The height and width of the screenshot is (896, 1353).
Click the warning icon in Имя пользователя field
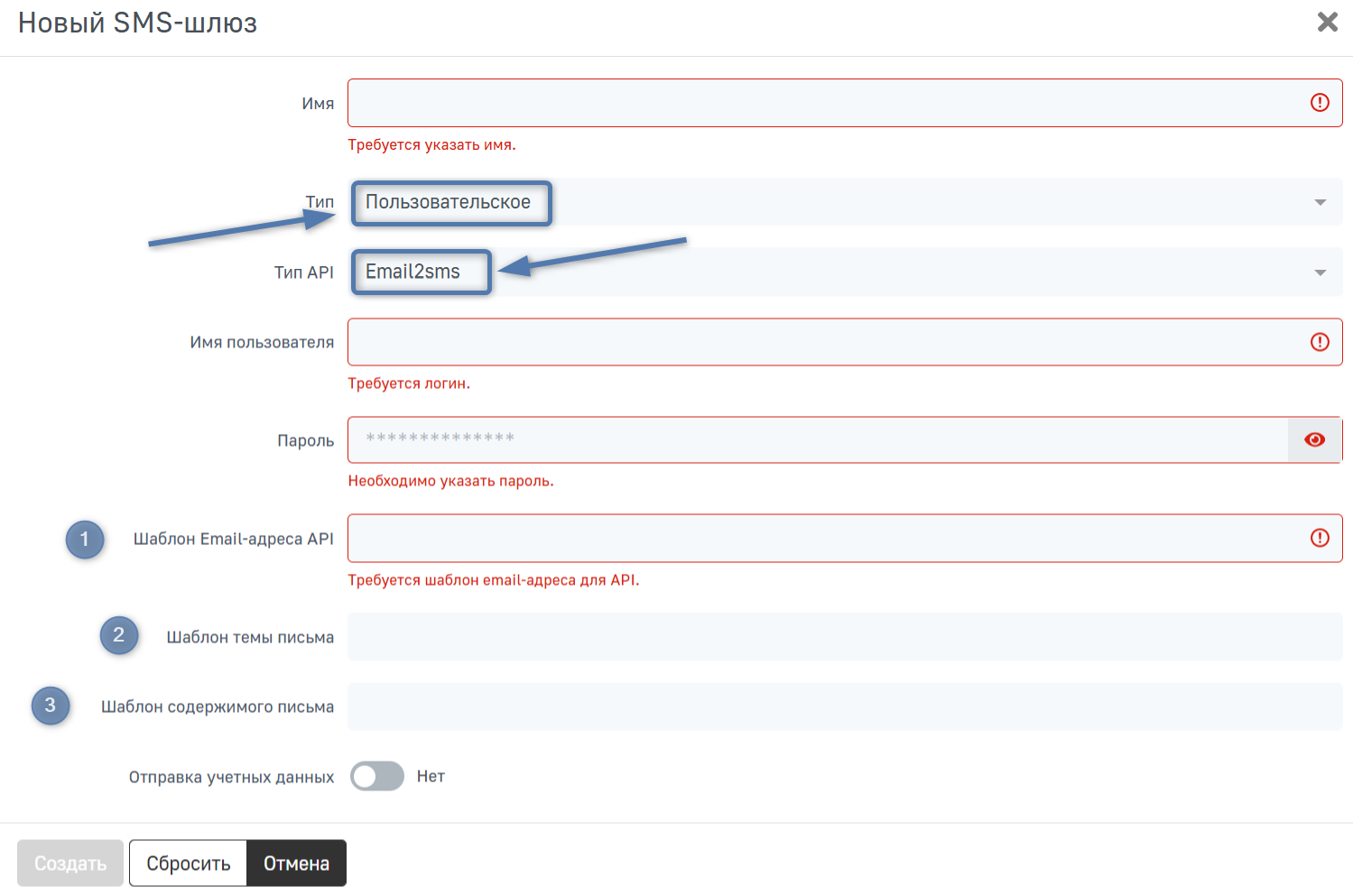[1320, 342]
